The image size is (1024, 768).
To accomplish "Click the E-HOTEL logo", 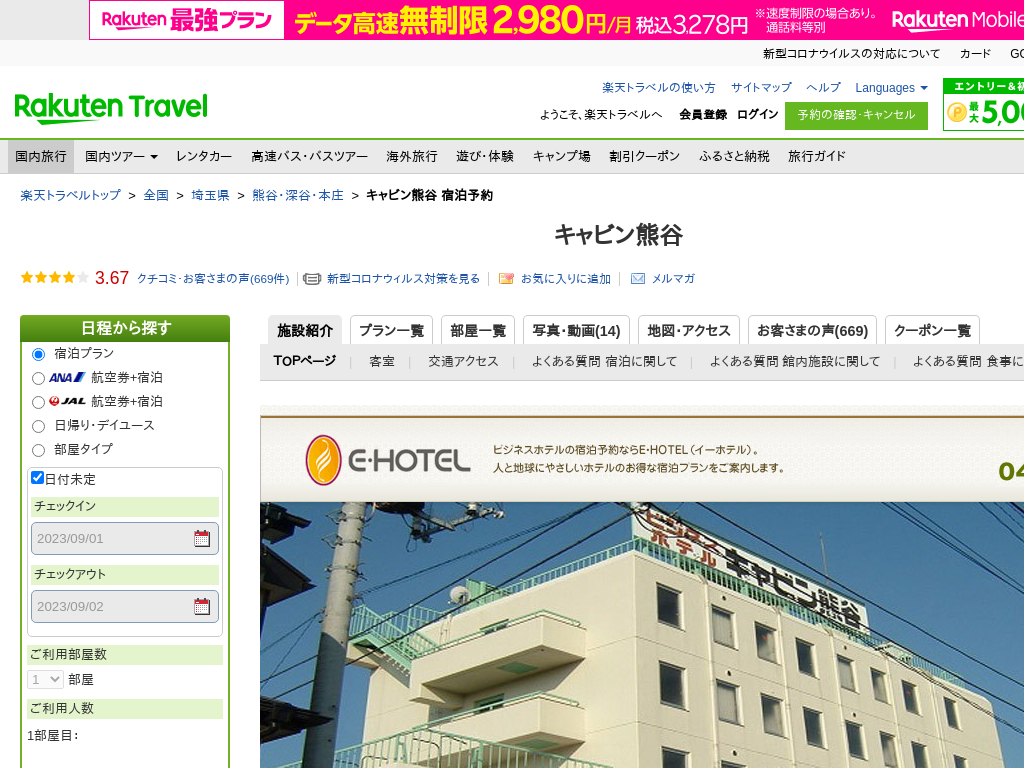I will coord(388,460).
